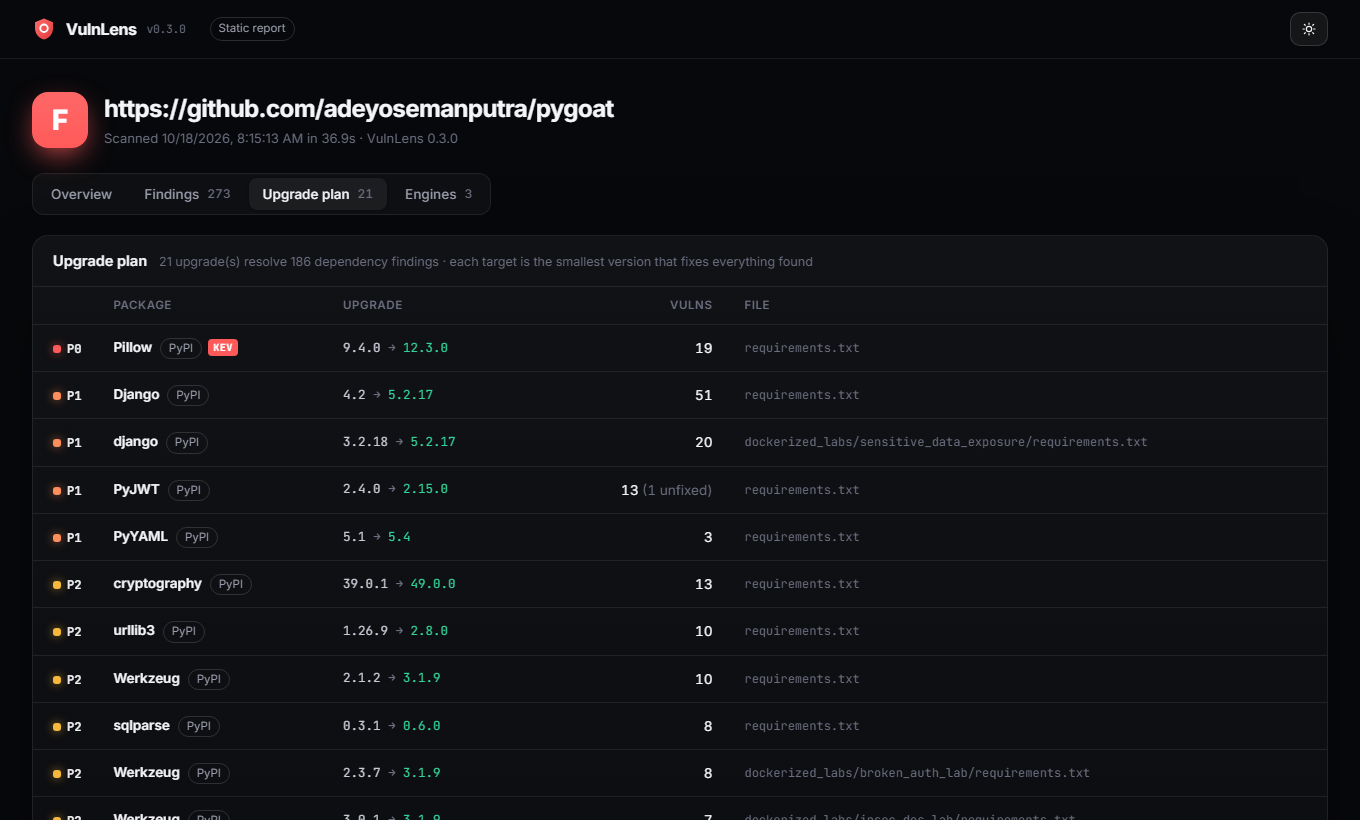Select the urllib3 package name
Viewport: 1360px width, 820px height.
click(x=134, y=630)
